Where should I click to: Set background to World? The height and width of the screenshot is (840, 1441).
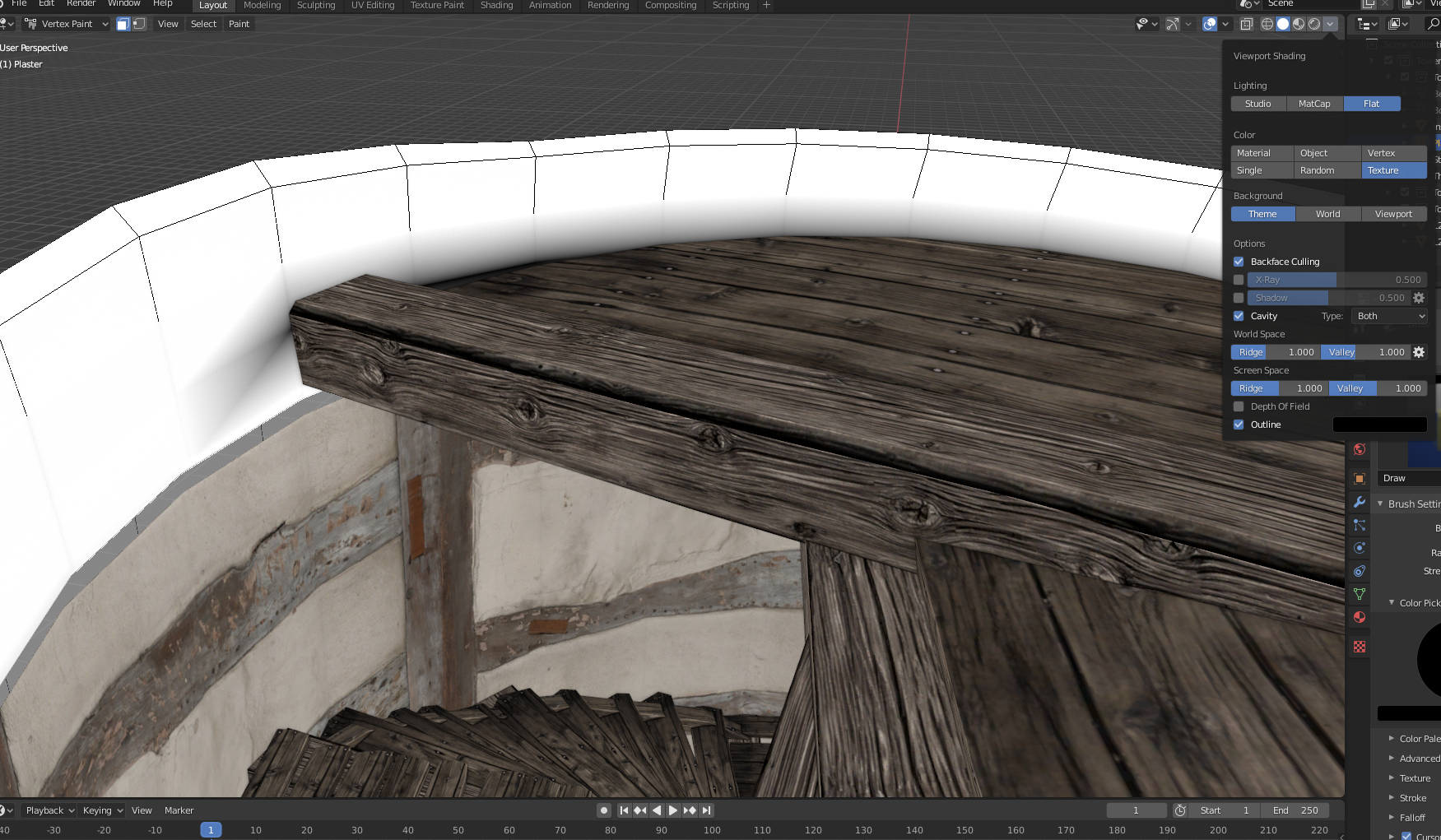click(1327, 214)
